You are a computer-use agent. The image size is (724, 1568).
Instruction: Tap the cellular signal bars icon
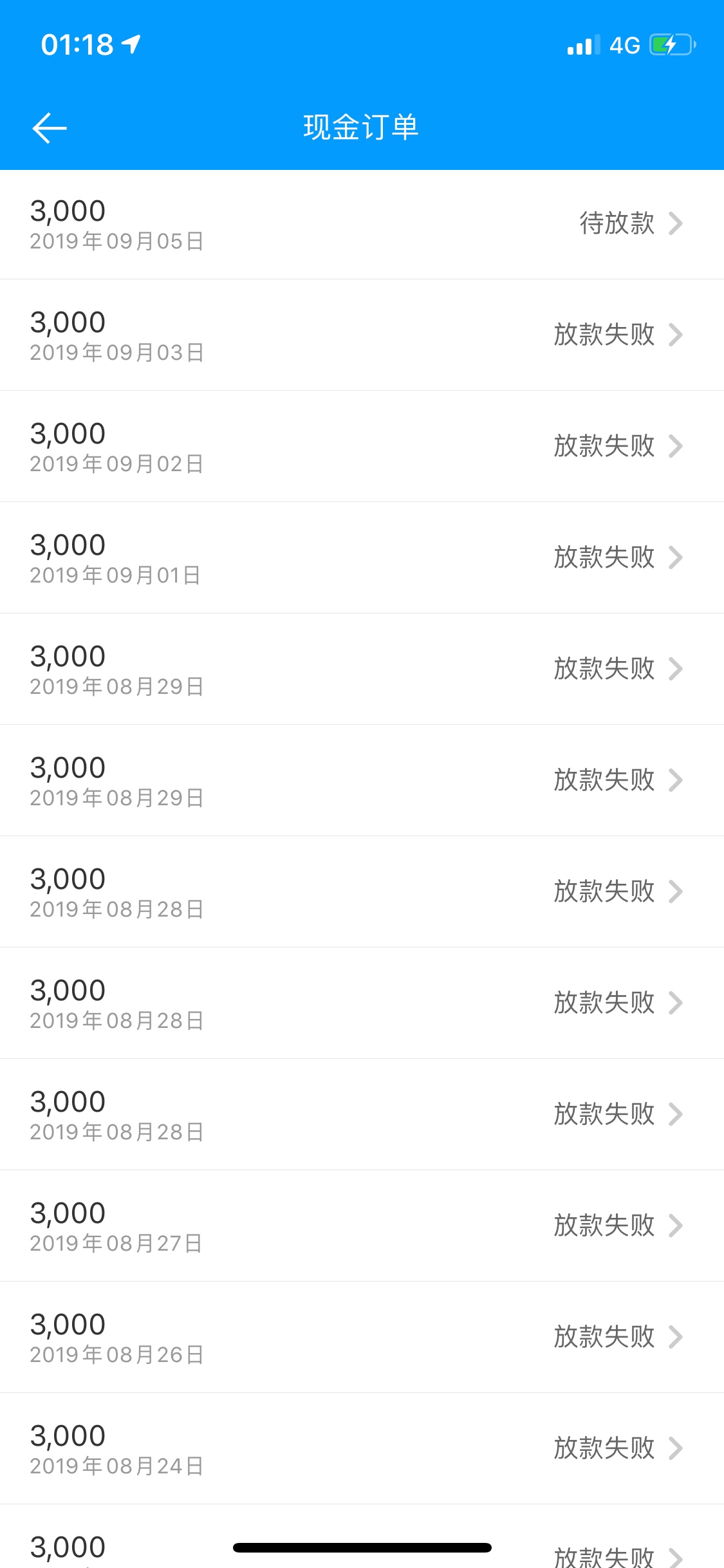(583, 45)
